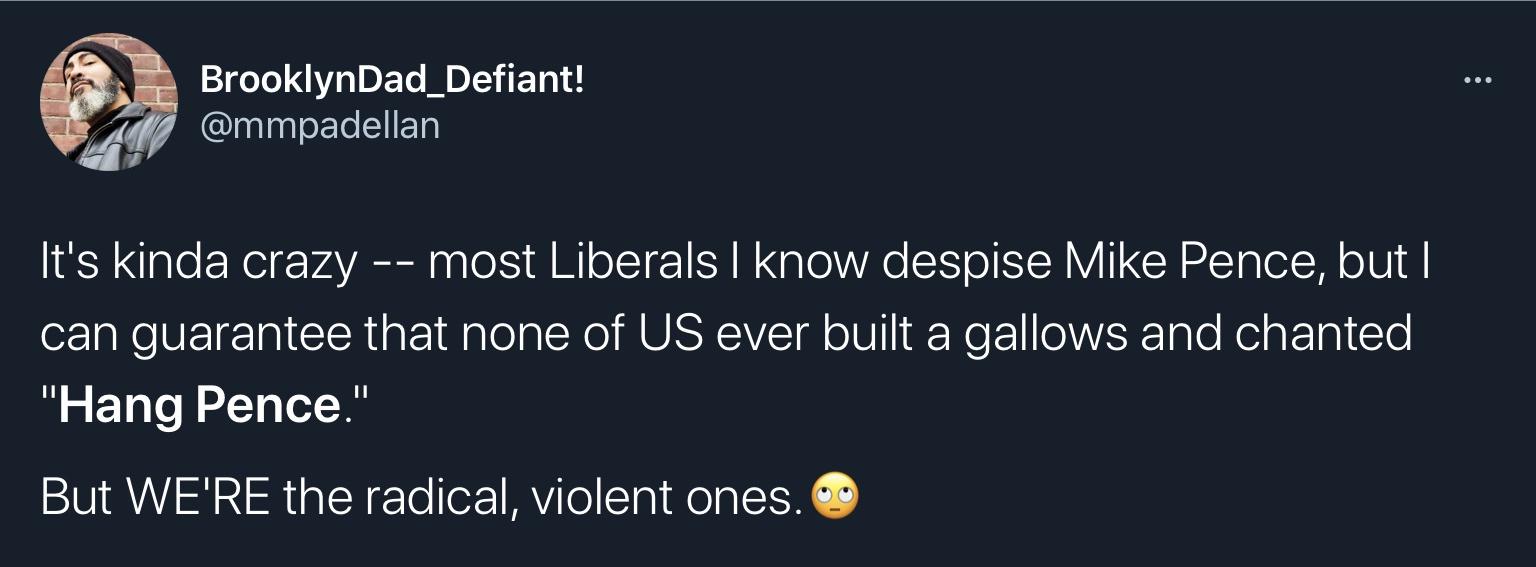Click the word "kinda" at the tweet start
Screen dimensions: 1536x567
coord(178,262)
